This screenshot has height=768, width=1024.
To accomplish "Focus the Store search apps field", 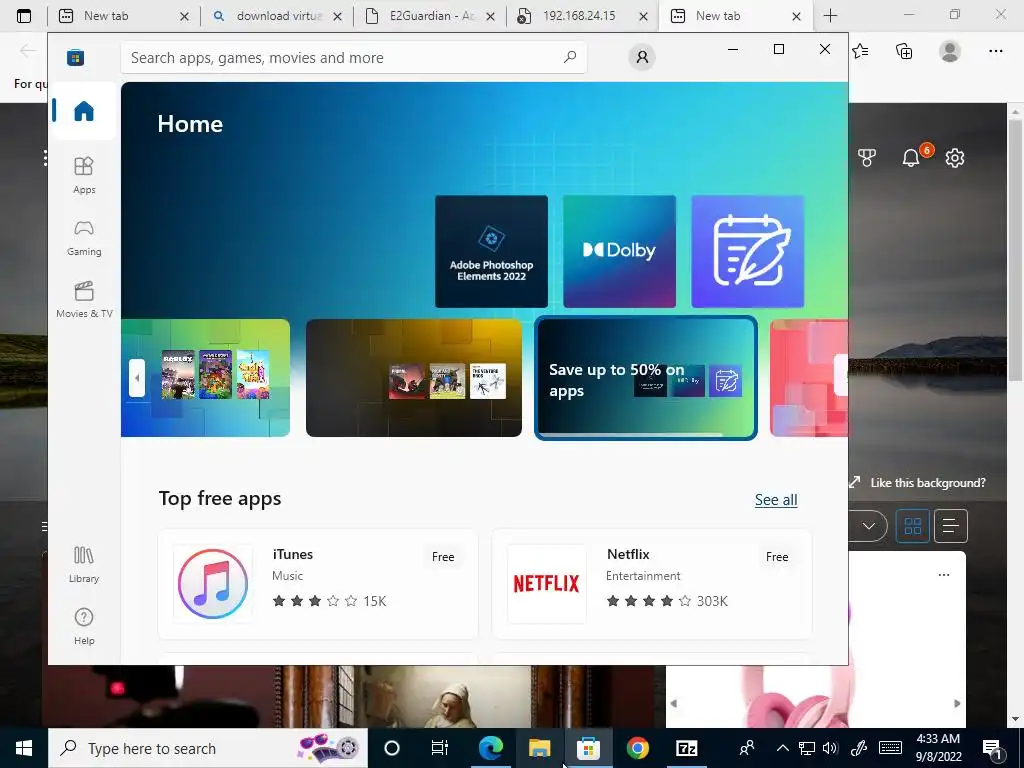I will tap(353, 57).
